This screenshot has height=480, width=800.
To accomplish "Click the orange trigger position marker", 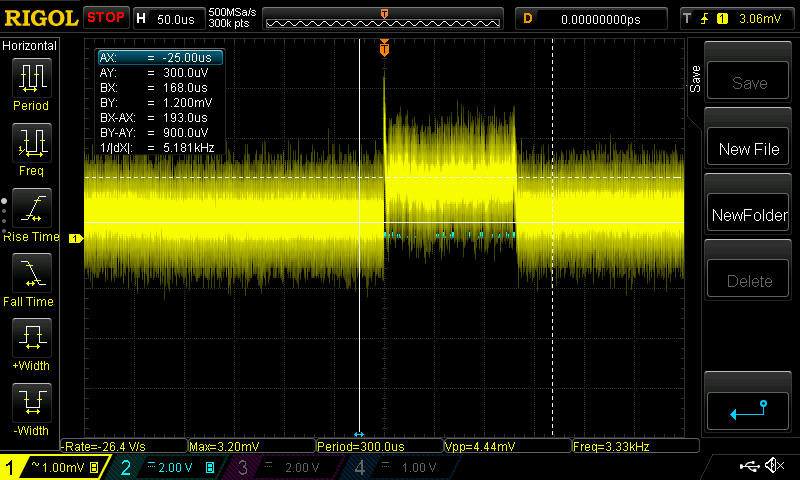I will pyautogui.click(x=384, y=48).
